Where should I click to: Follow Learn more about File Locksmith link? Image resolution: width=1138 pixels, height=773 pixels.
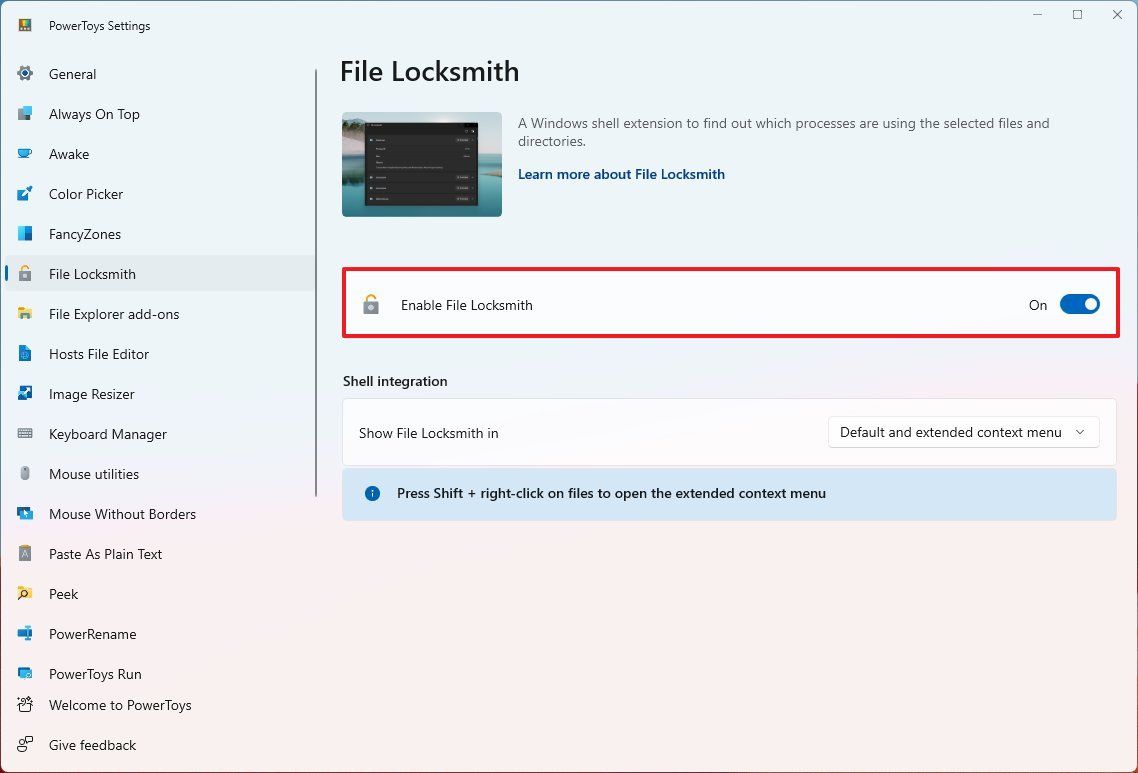pyautogui.click(x=621, y=174)
